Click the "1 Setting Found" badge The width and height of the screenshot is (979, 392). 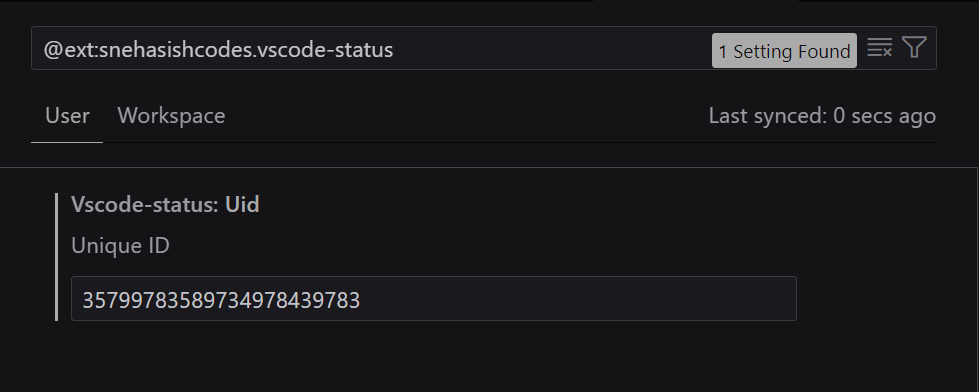(784, 51)
